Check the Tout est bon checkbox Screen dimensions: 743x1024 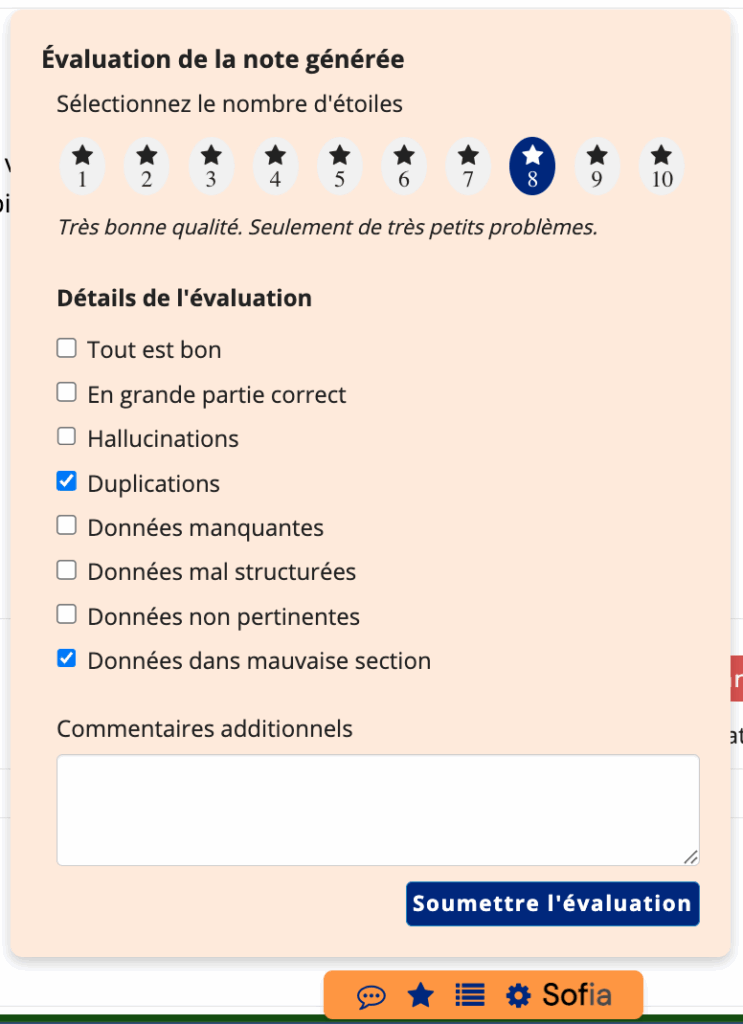(x=67, y=348)
